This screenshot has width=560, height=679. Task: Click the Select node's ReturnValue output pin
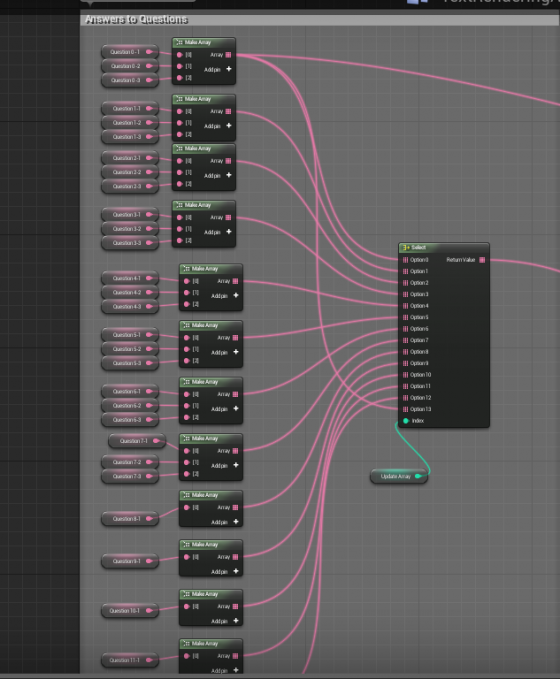pos(482,260)
